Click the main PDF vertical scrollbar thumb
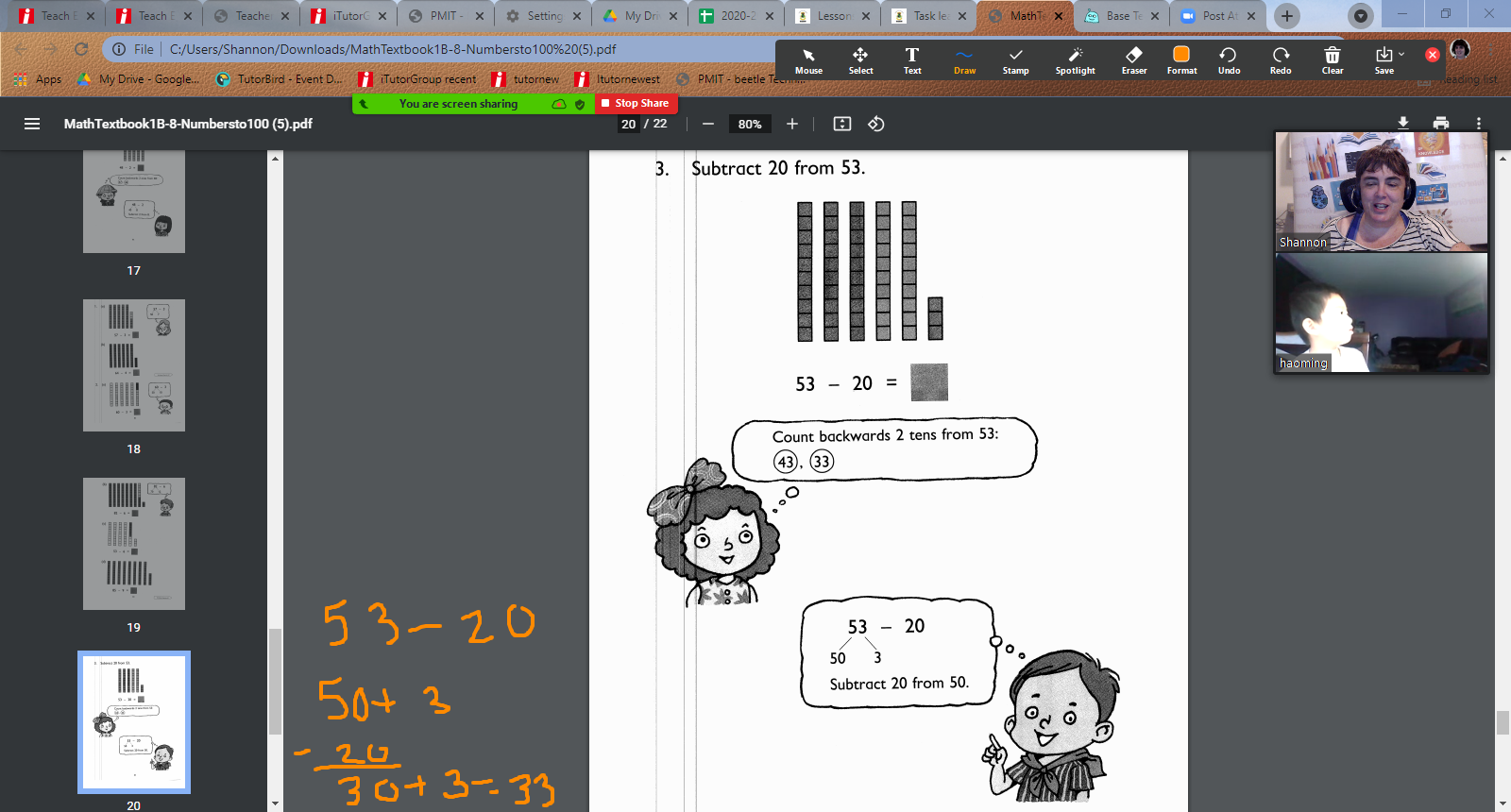1511x812 pixels. tap(1503, 722)
